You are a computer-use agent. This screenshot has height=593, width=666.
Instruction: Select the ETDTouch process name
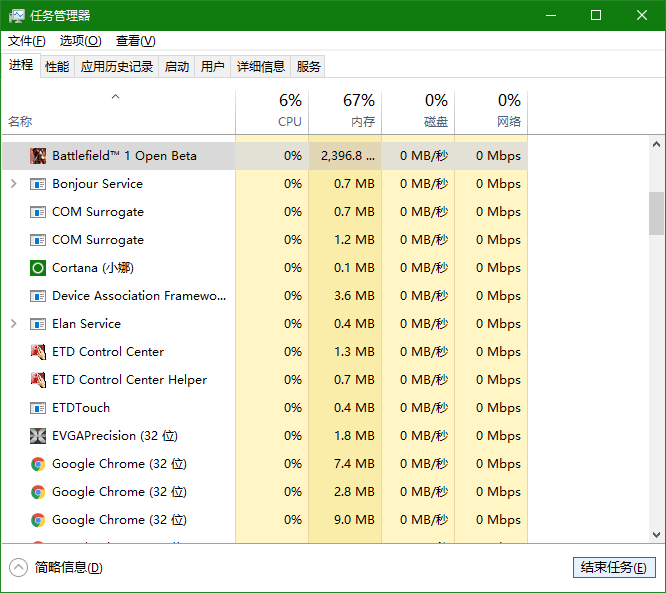pos(81,408)
